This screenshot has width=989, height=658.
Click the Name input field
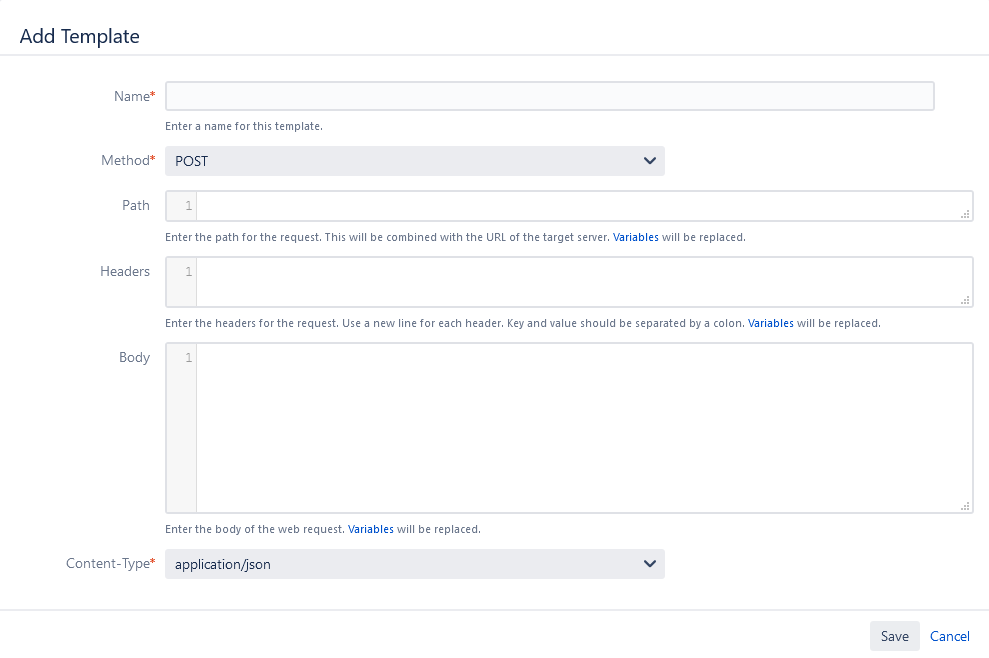tap(549, 96)
